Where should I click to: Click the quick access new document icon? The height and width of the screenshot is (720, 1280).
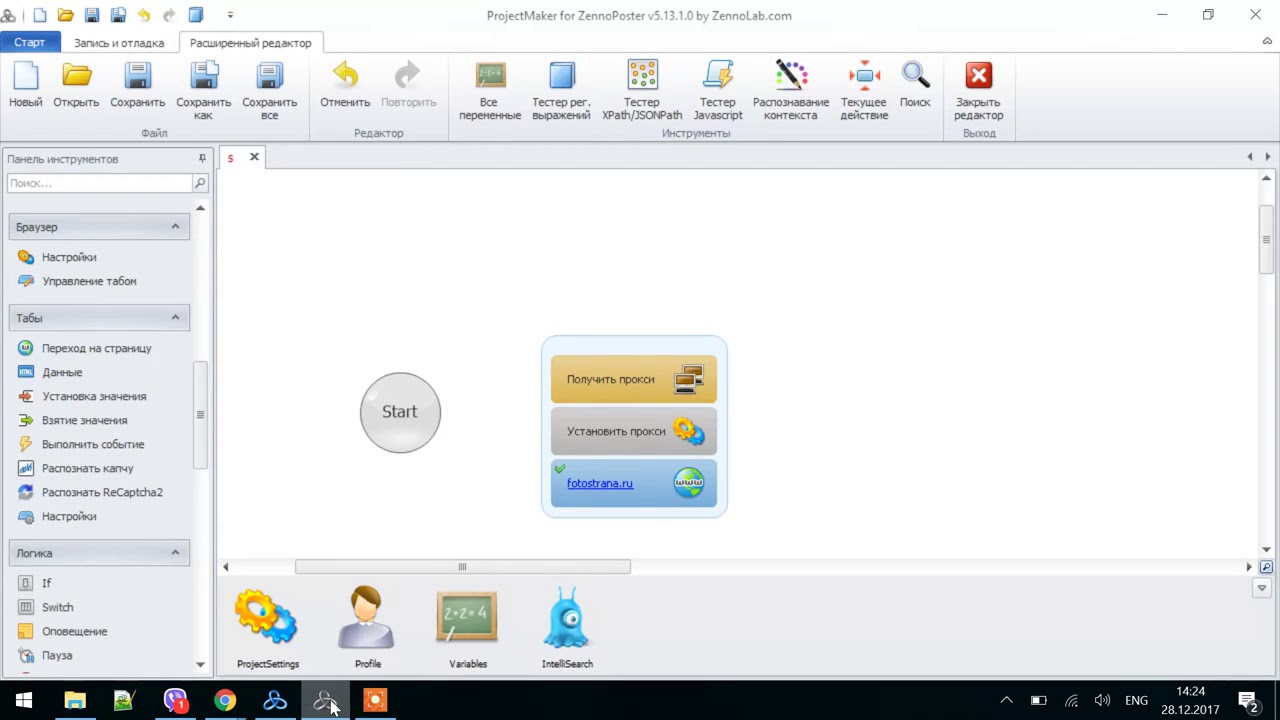40,15
